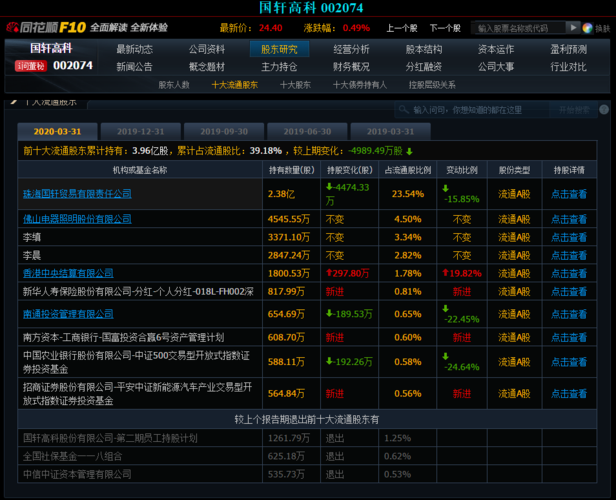Click 点击查看 for 佛山电器照明 row

[x=569, y=219]
